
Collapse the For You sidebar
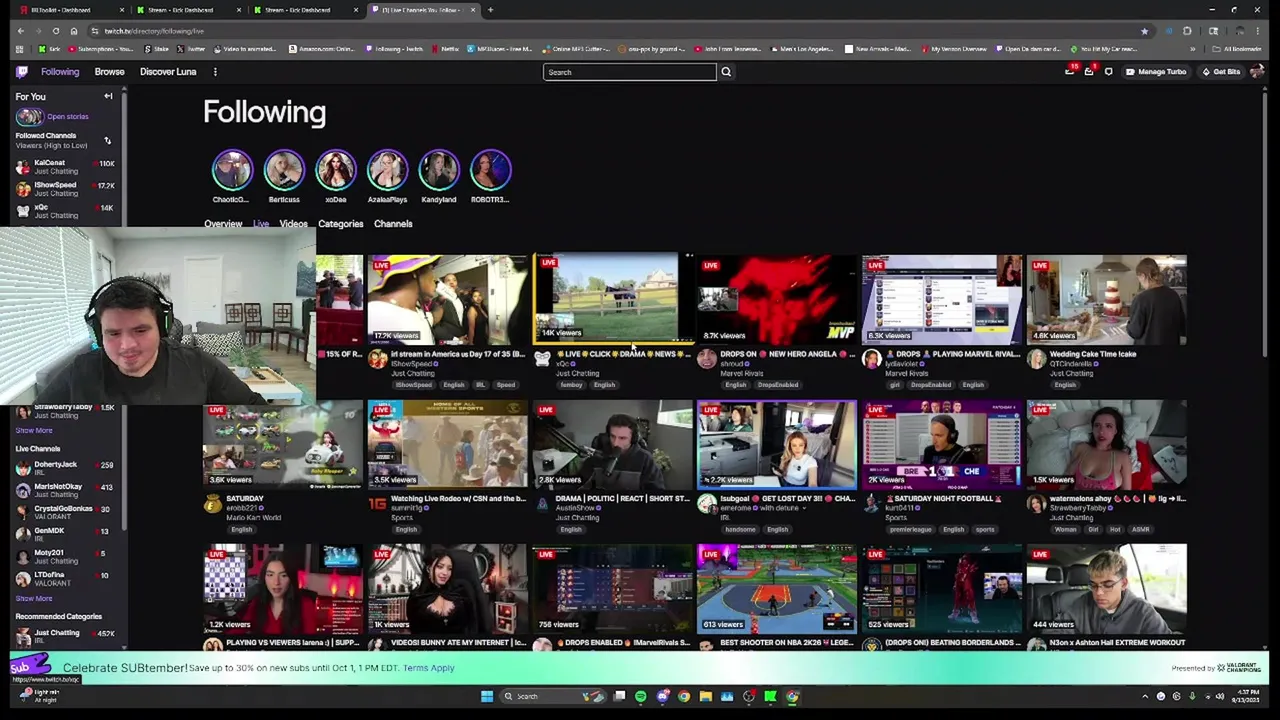pos(108,97)
